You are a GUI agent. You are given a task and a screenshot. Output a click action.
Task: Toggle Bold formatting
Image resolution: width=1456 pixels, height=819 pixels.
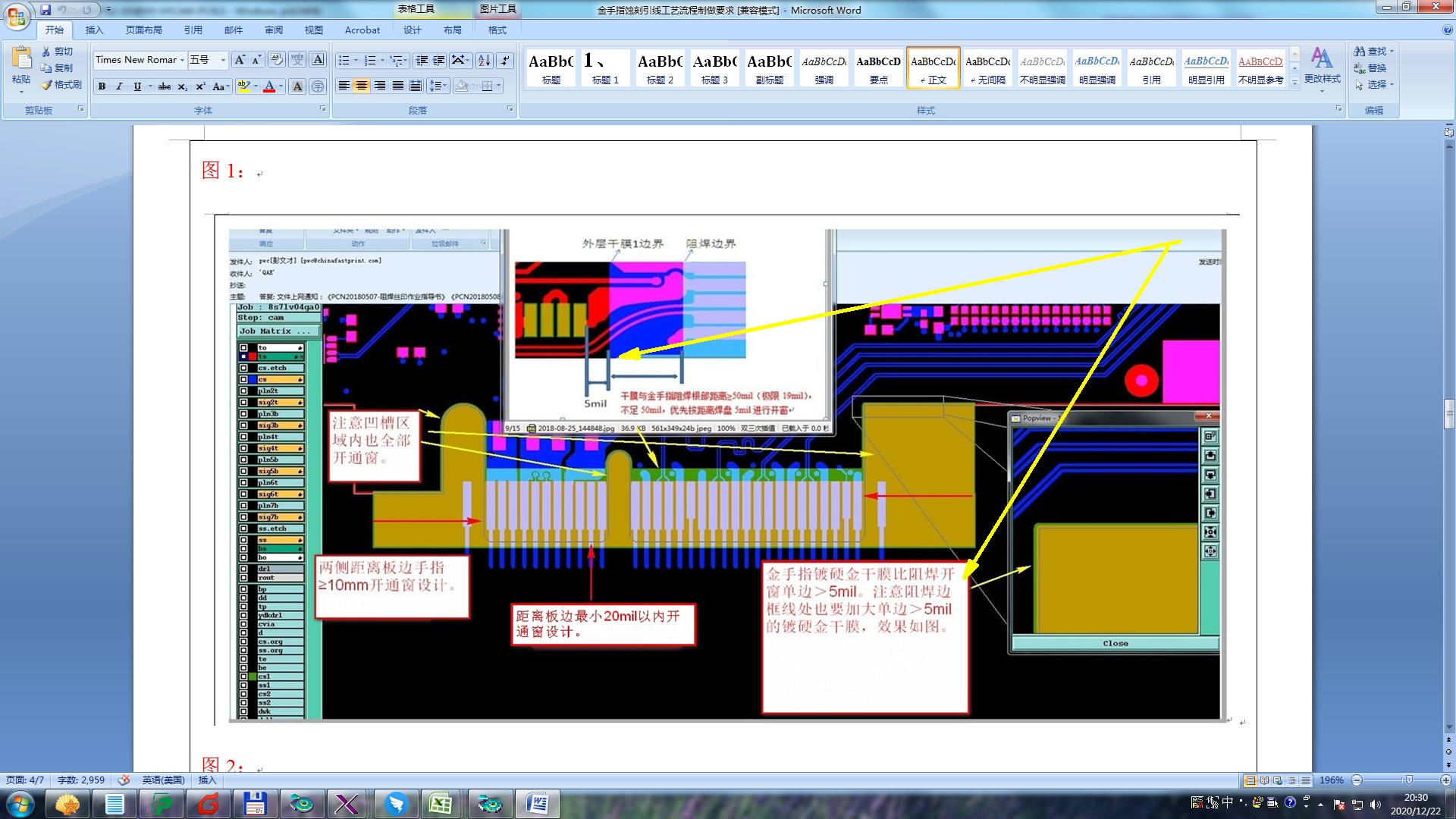102,86
